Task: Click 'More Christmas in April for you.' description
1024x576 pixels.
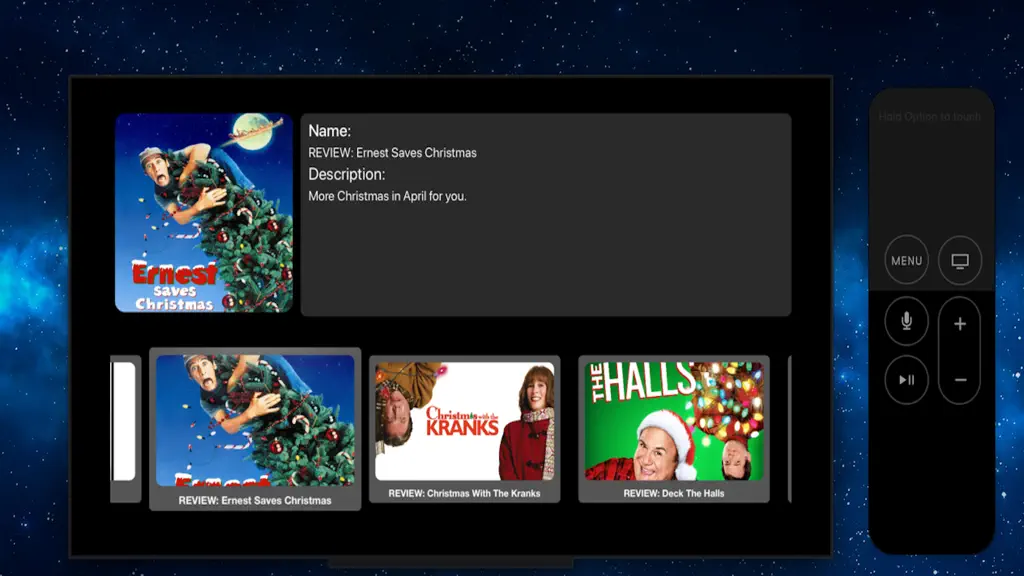Action: [x=387, y=196]
